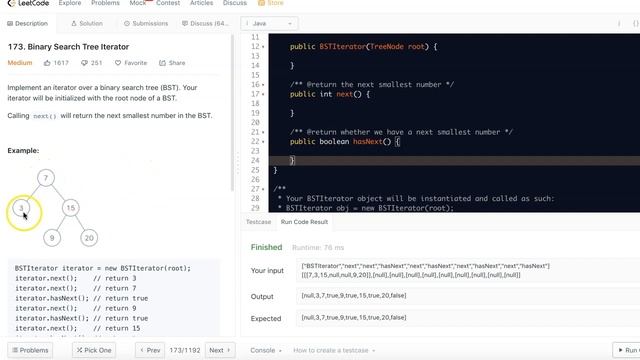Image resolution: width=640 pixels, height=360 pixels.
Task: Click the Favorite heart button
Action: tap(131, 63)
